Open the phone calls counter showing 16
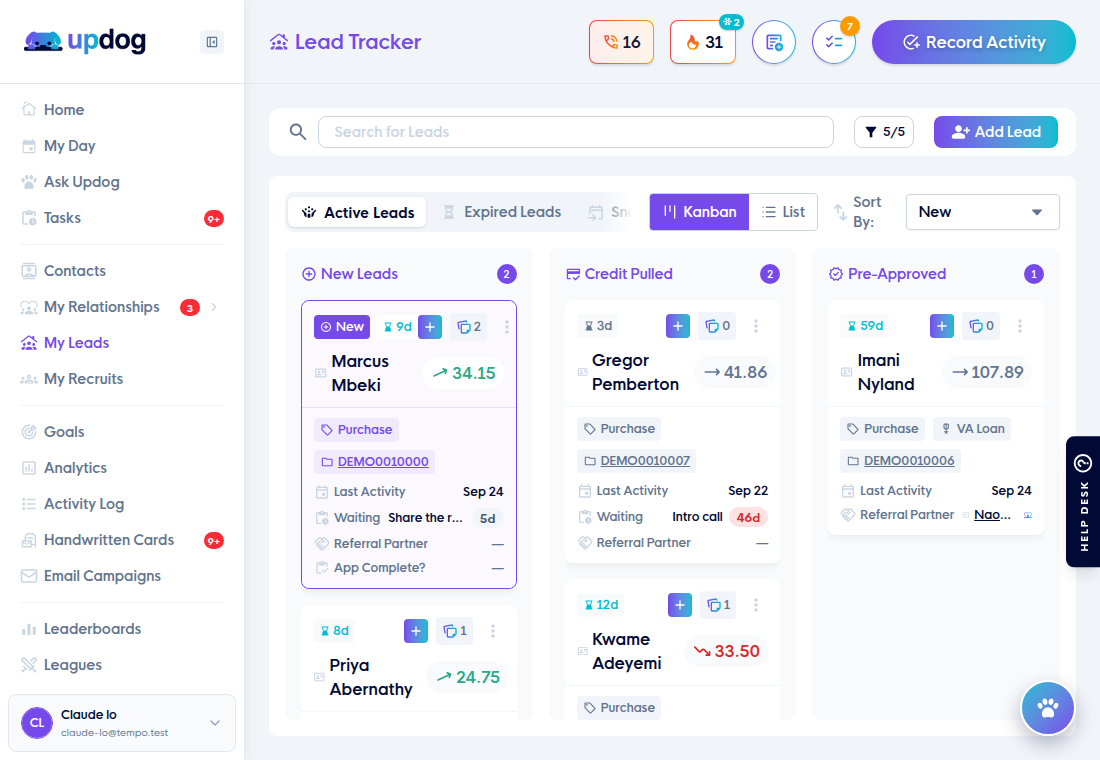 [x=622, y=42]
